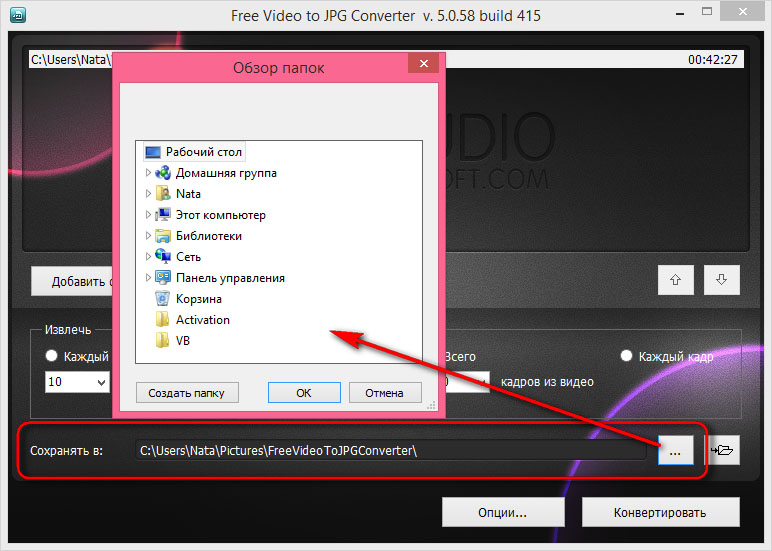Screen dimensions: 772x551
Task: Maximize the Free Video to JPG Converter window
Action: [x=707, y=12]
